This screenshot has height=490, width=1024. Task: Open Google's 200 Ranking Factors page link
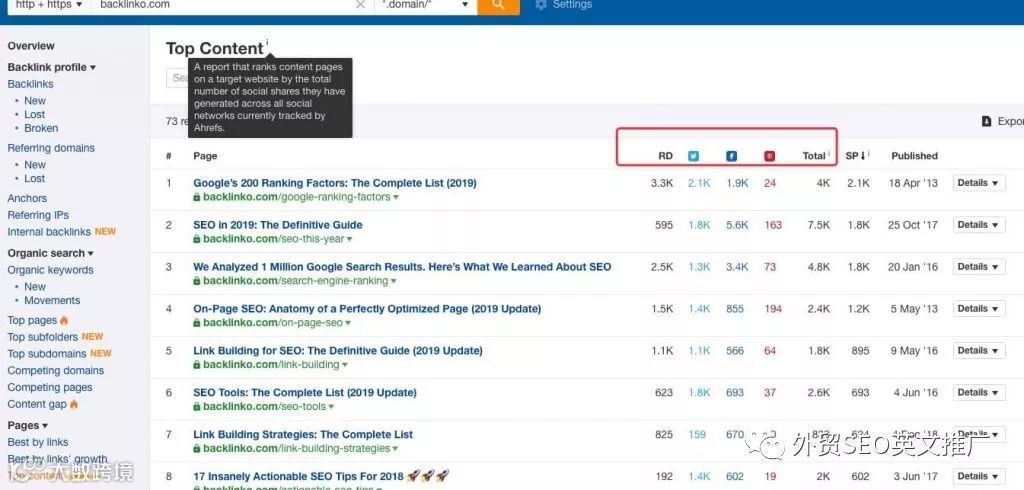[x=335, y=183]
